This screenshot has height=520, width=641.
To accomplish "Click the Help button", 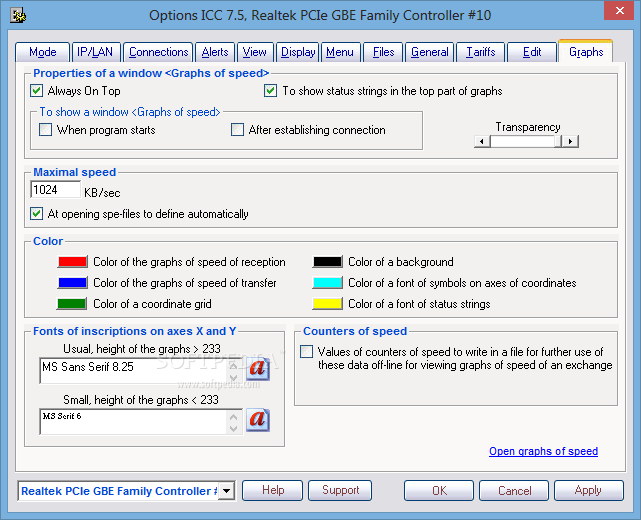I will tap(273, 490).
